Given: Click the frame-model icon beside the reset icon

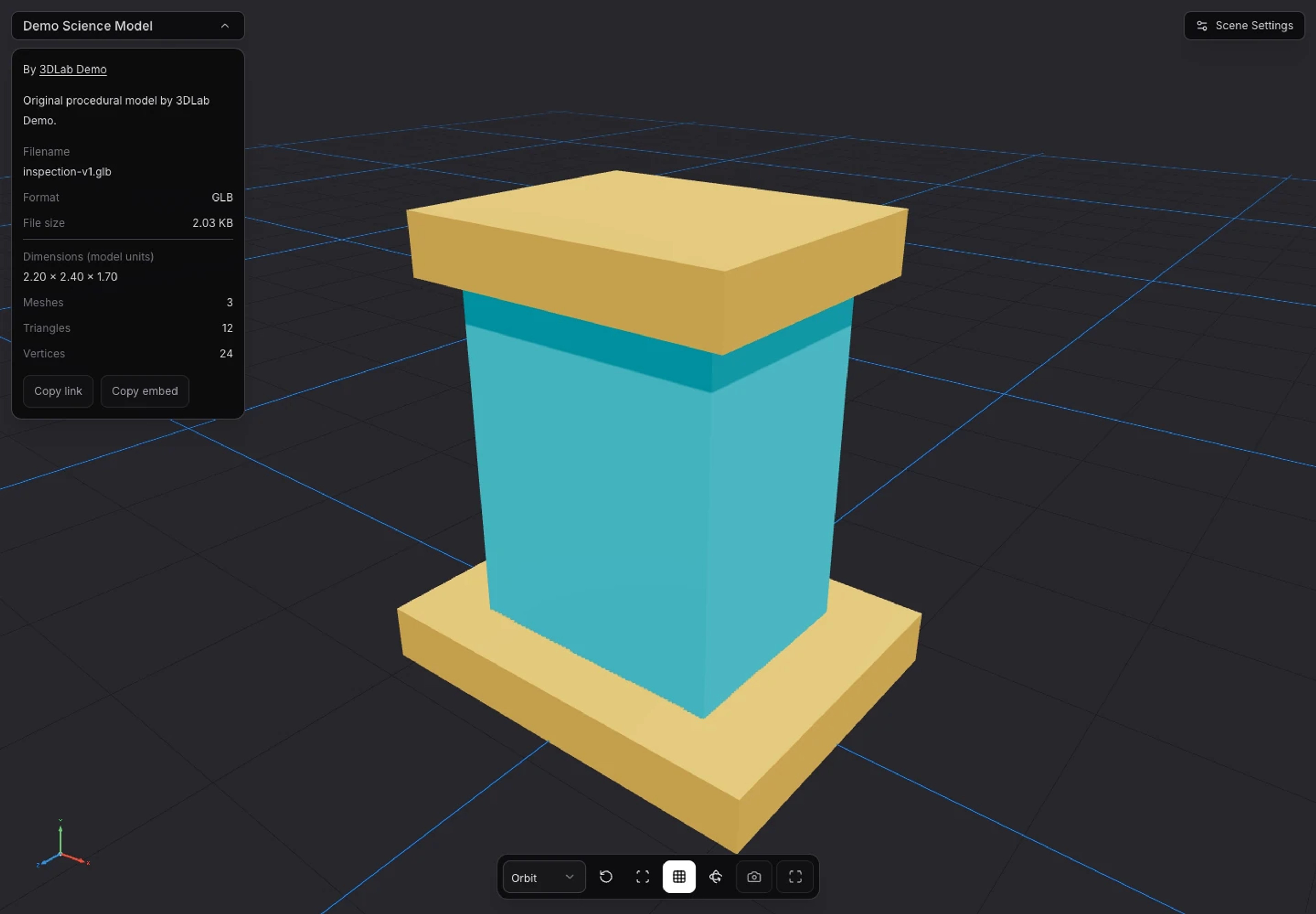Looking at the screenshot, I should pyautogui.click(x=643, y=877).
